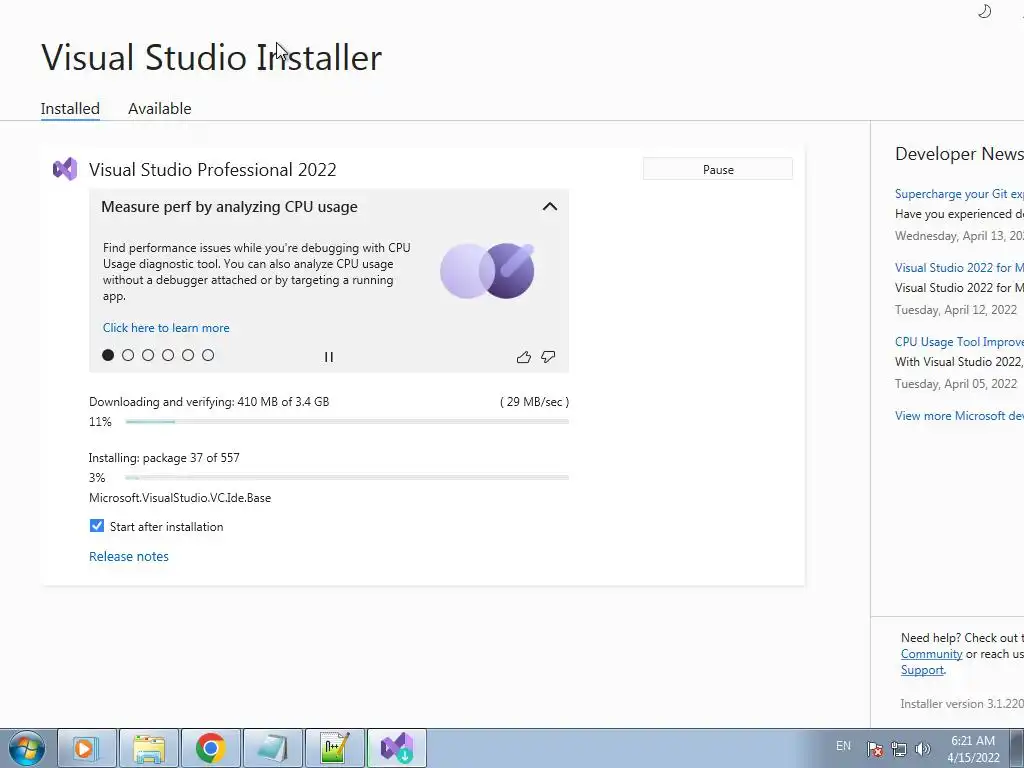Click the Installer version text

tap(961, 704)
